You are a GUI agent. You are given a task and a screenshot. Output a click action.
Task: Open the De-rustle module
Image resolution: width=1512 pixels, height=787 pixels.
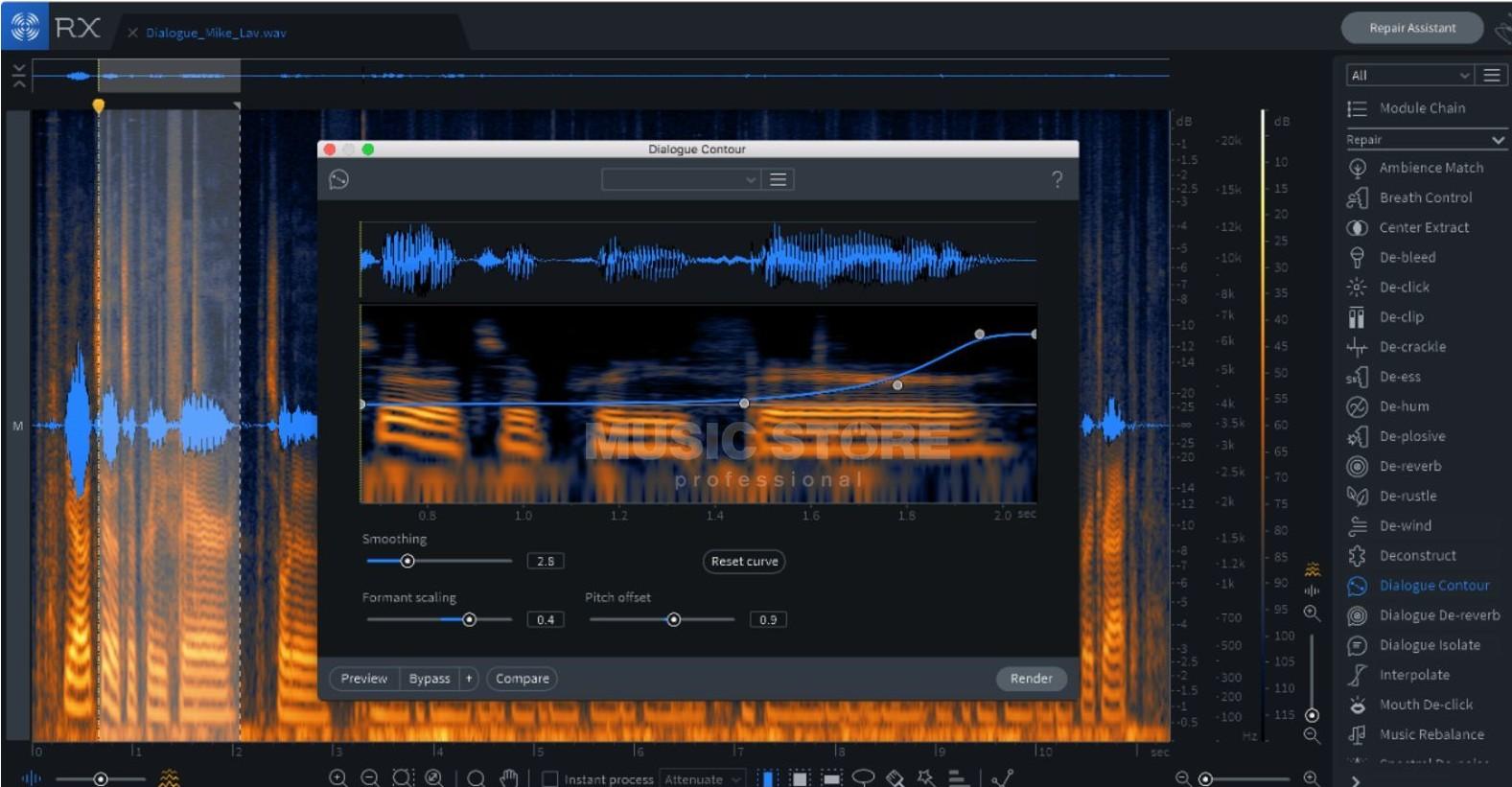pyautogui.click(x=1391, y=496)
